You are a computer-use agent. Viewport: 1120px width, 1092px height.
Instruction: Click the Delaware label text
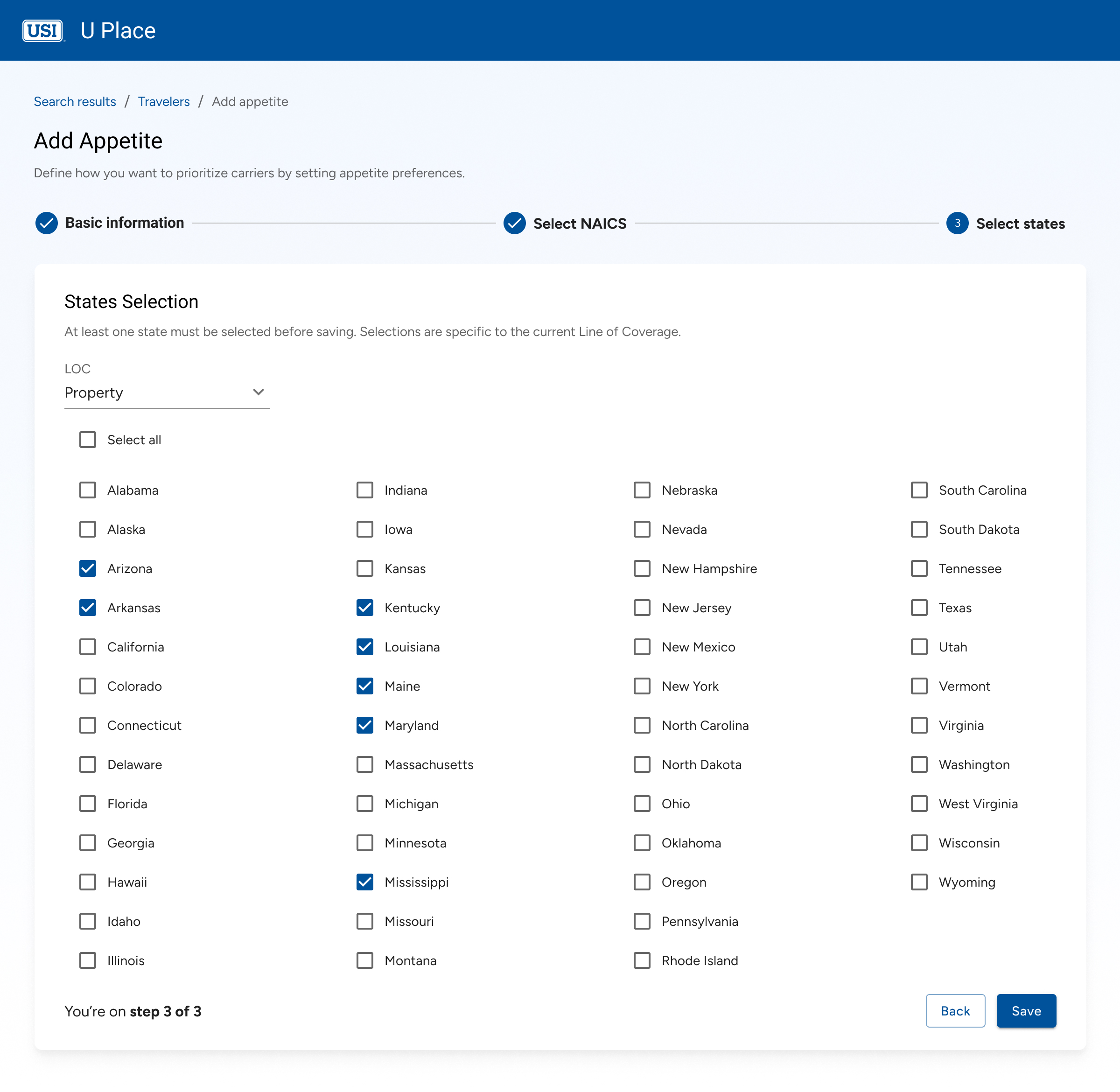click(x=135, y=764)
